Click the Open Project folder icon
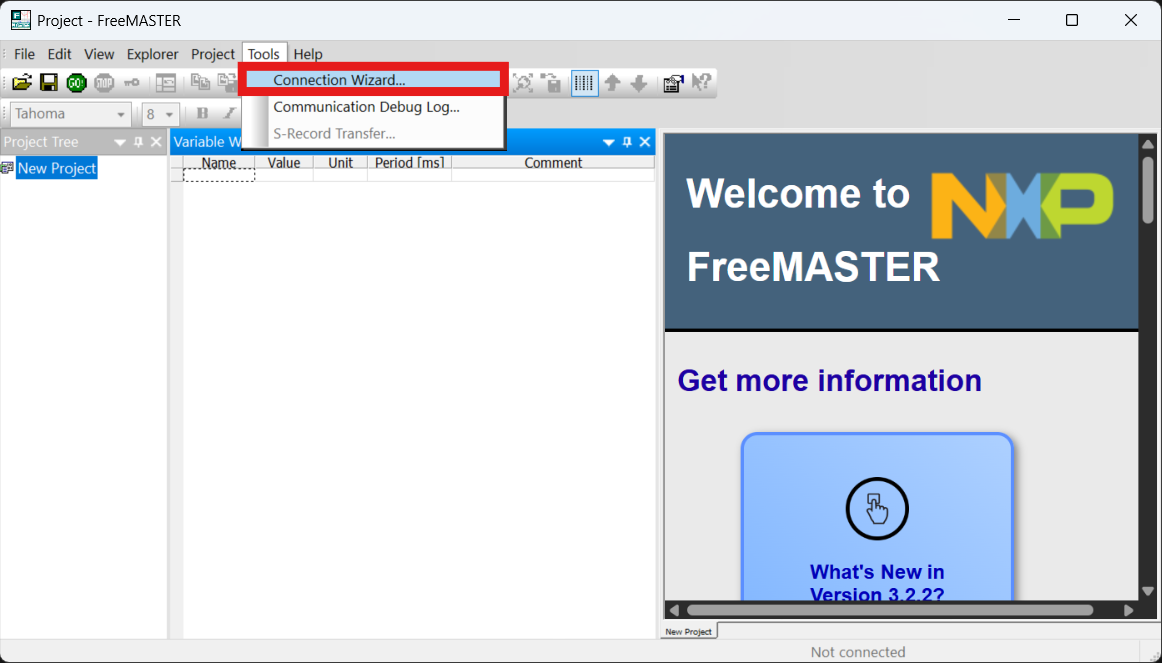The image size is (1162, 663). pos(21,83)
